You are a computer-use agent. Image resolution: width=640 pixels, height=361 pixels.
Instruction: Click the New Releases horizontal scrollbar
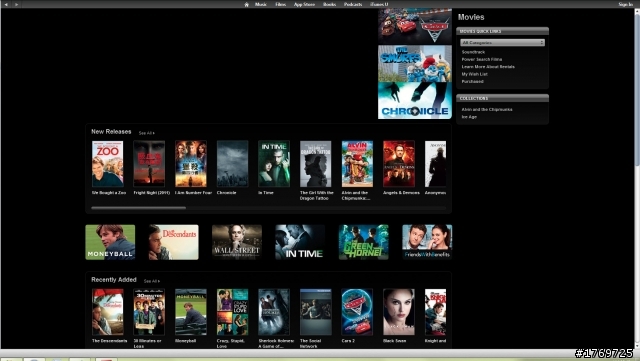139,208
